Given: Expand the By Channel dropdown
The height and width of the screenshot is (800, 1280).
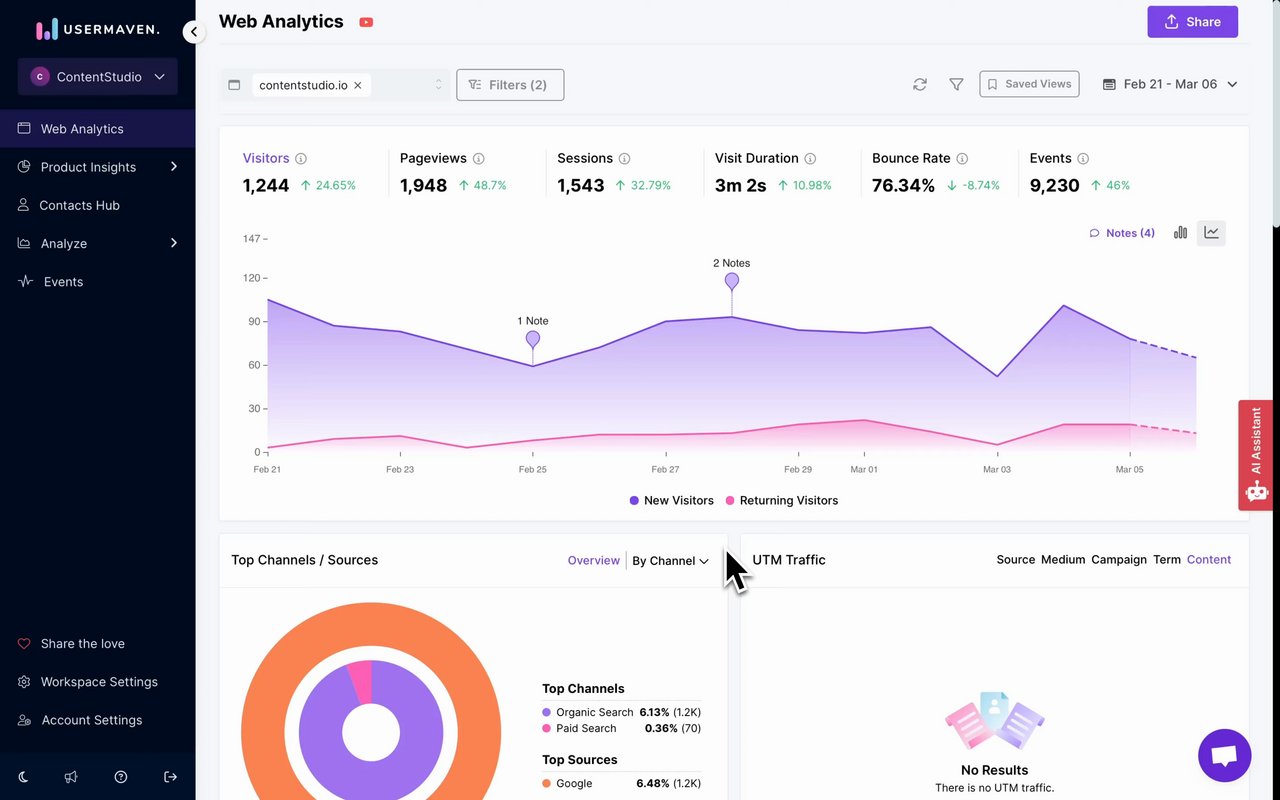Looking at the screenshot, I should pos(670,561).
